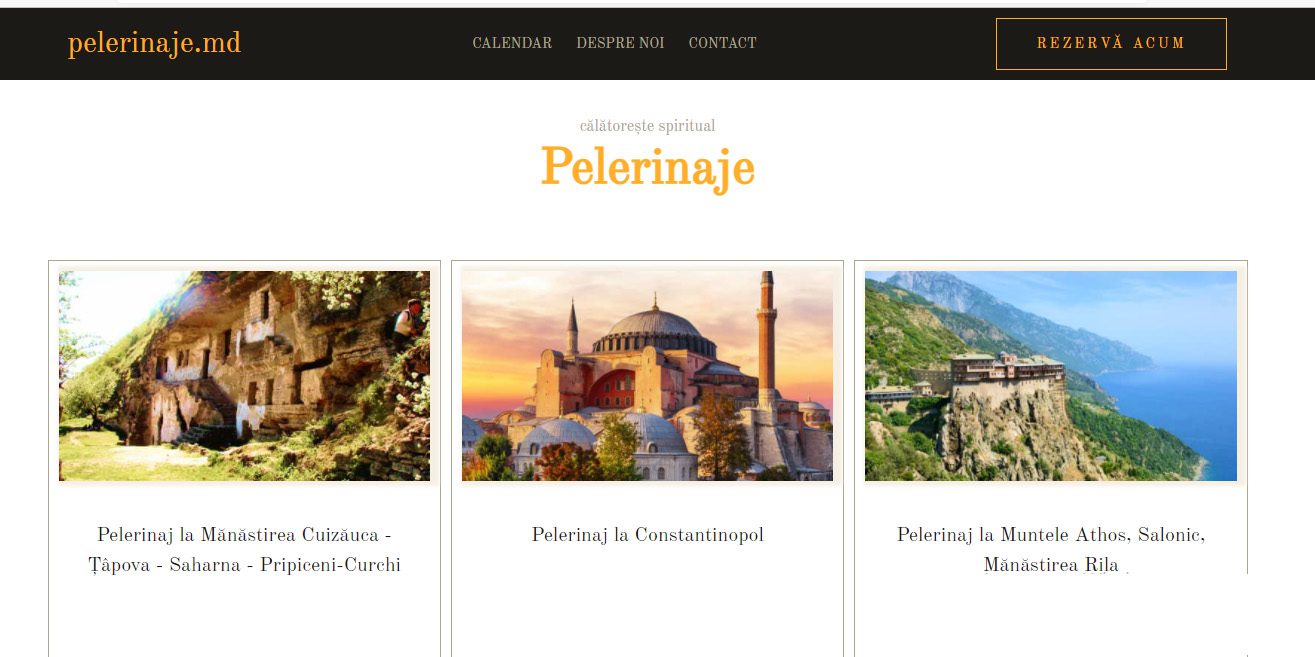Screen dimensions: 1315x657
Task: Click the person in the Cuizăuca photo
Action: click(405, 321)
